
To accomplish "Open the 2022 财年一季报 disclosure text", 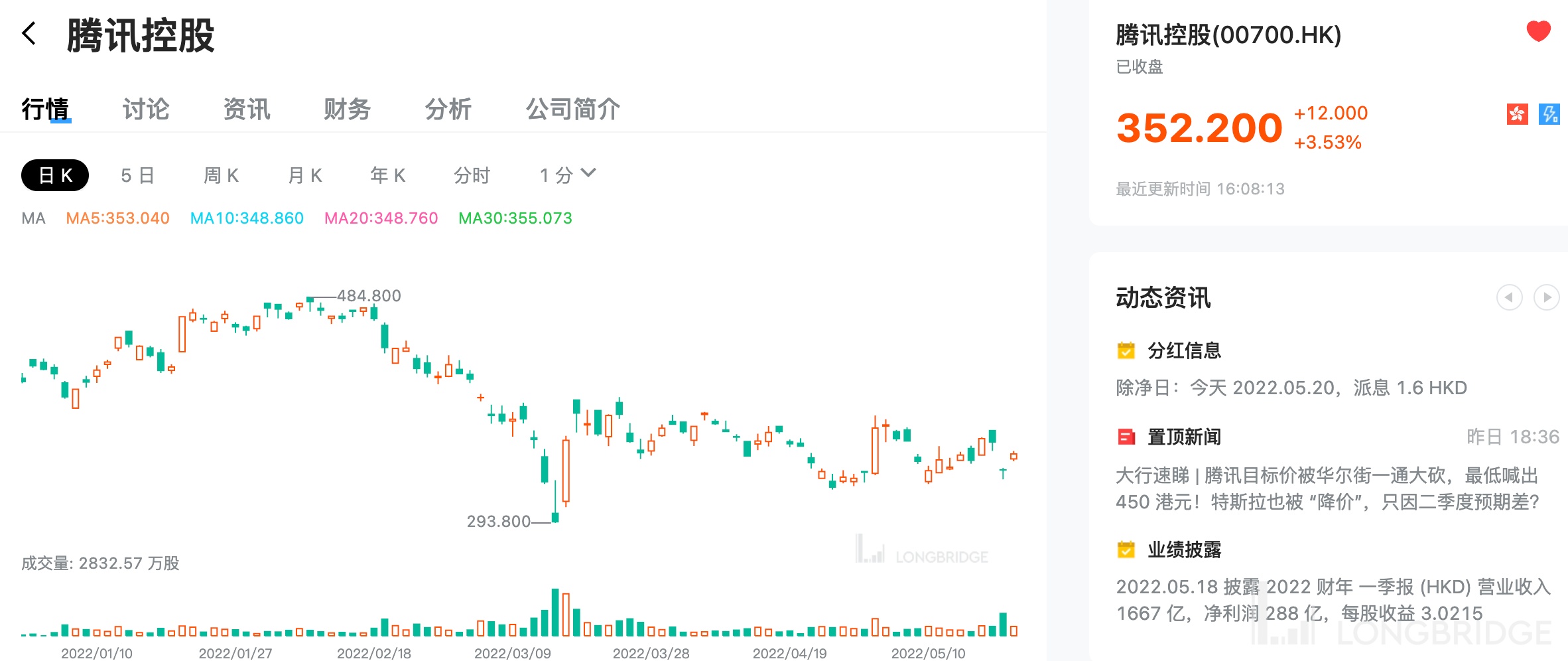I will [x=1332, y=600].
